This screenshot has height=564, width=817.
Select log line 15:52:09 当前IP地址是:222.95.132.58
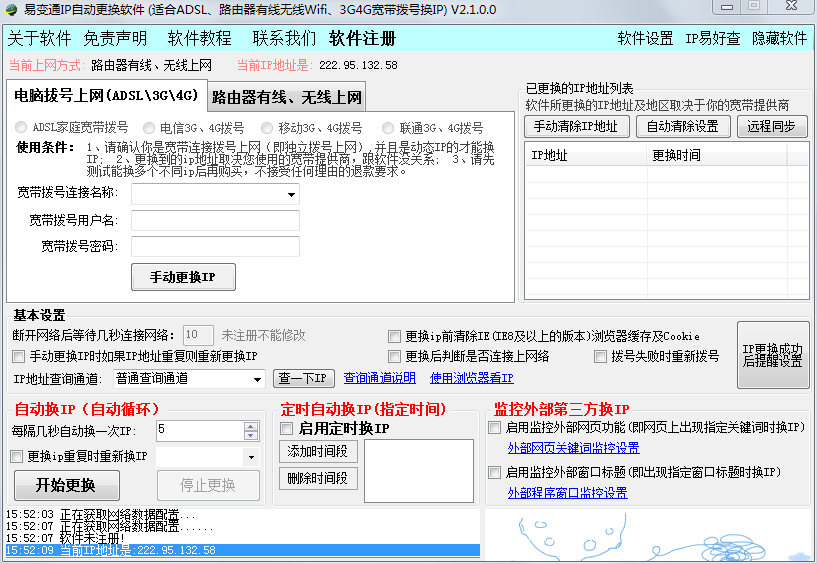pyautogui.click(x=243, y=550)
